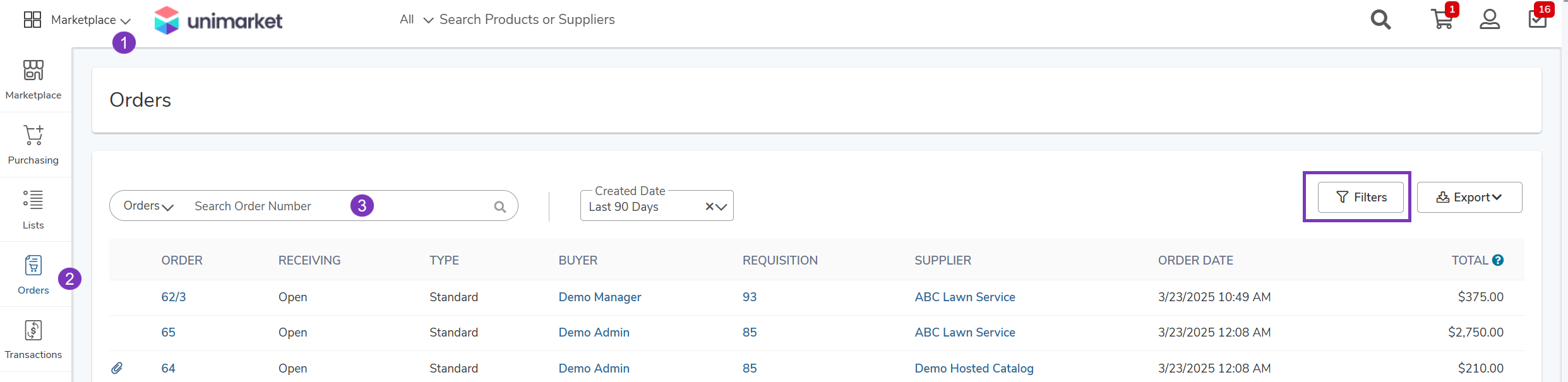Open requisition 85 on order 65 row
This screenshot has width=1568, height=382.
[750, 332]
